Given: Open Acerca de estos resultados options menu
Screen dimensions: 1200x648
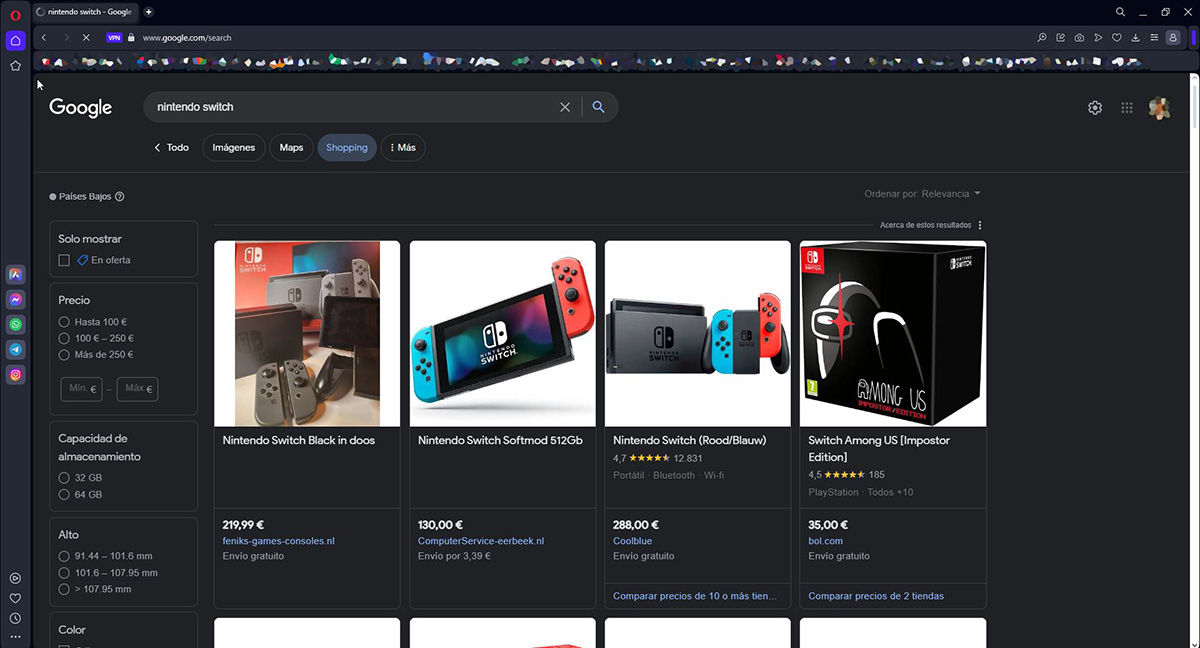Looking at the screenshot, I should coord(980,225).
